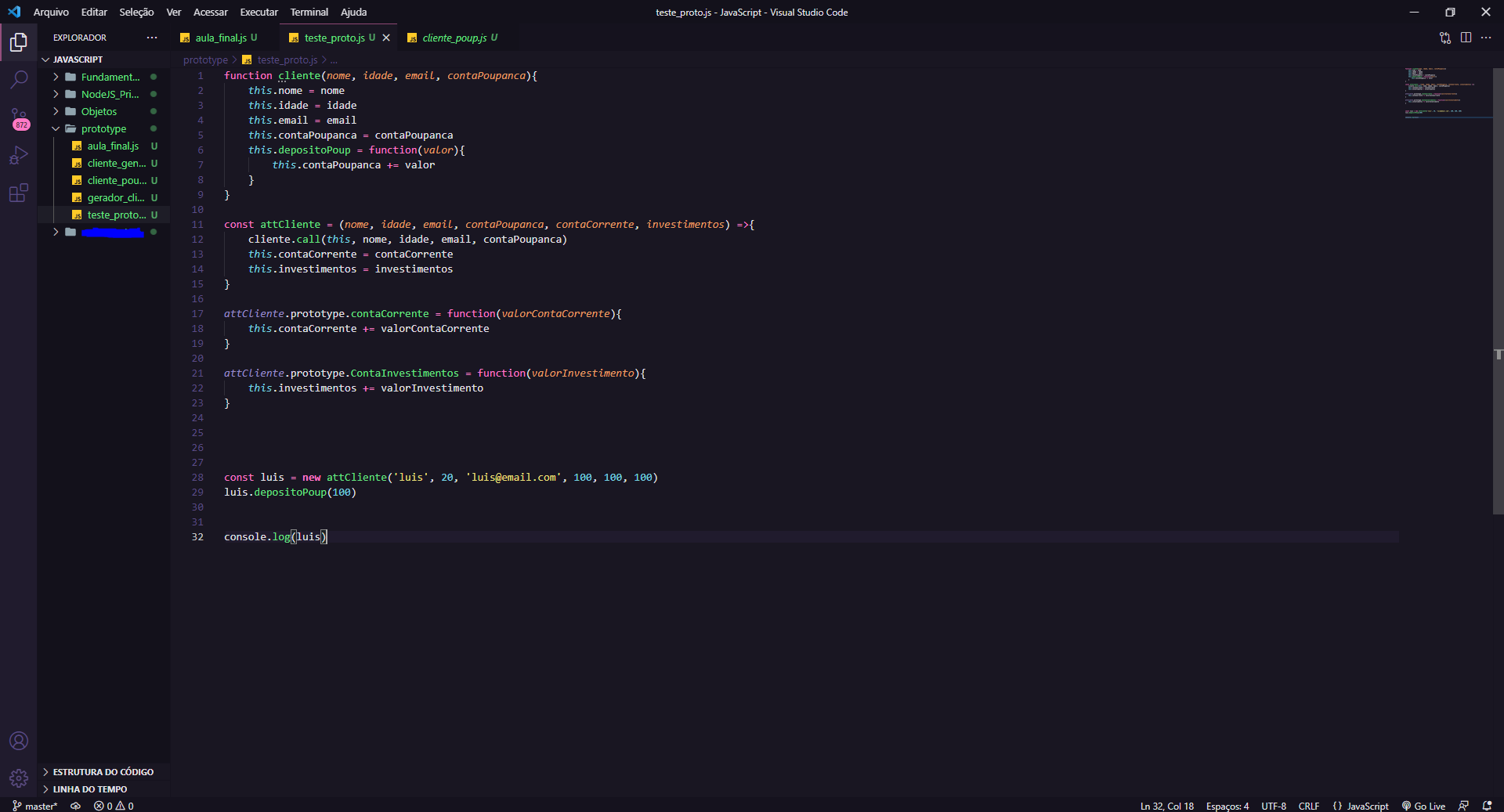Image resolution: width=1504 pixels, height=812 pixels.
Task: Open Source Control view with 872 badge
Action: point(19,118)
